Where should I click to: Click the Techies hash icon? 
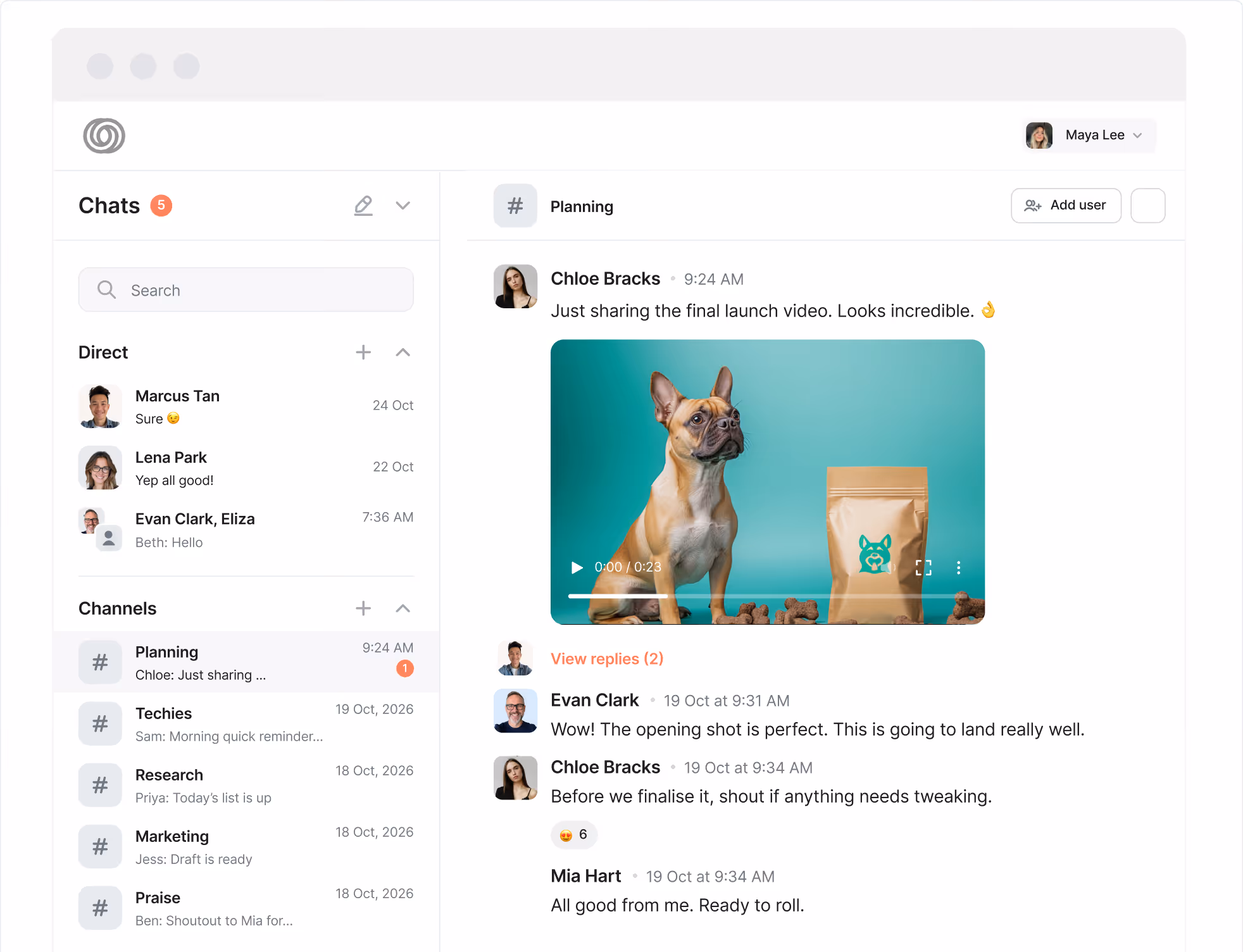coord(100,723)
